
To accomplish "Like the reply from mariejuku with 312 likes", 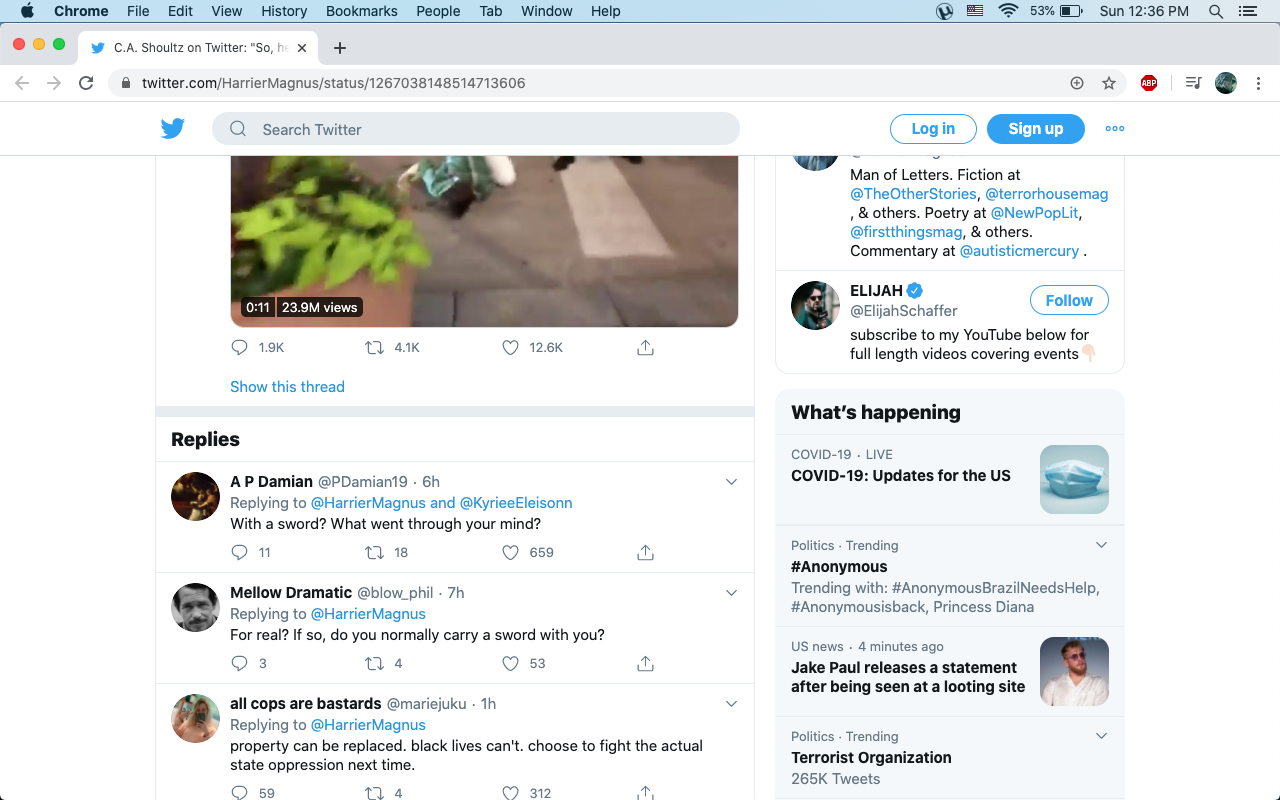I will [x=510, y=793].
